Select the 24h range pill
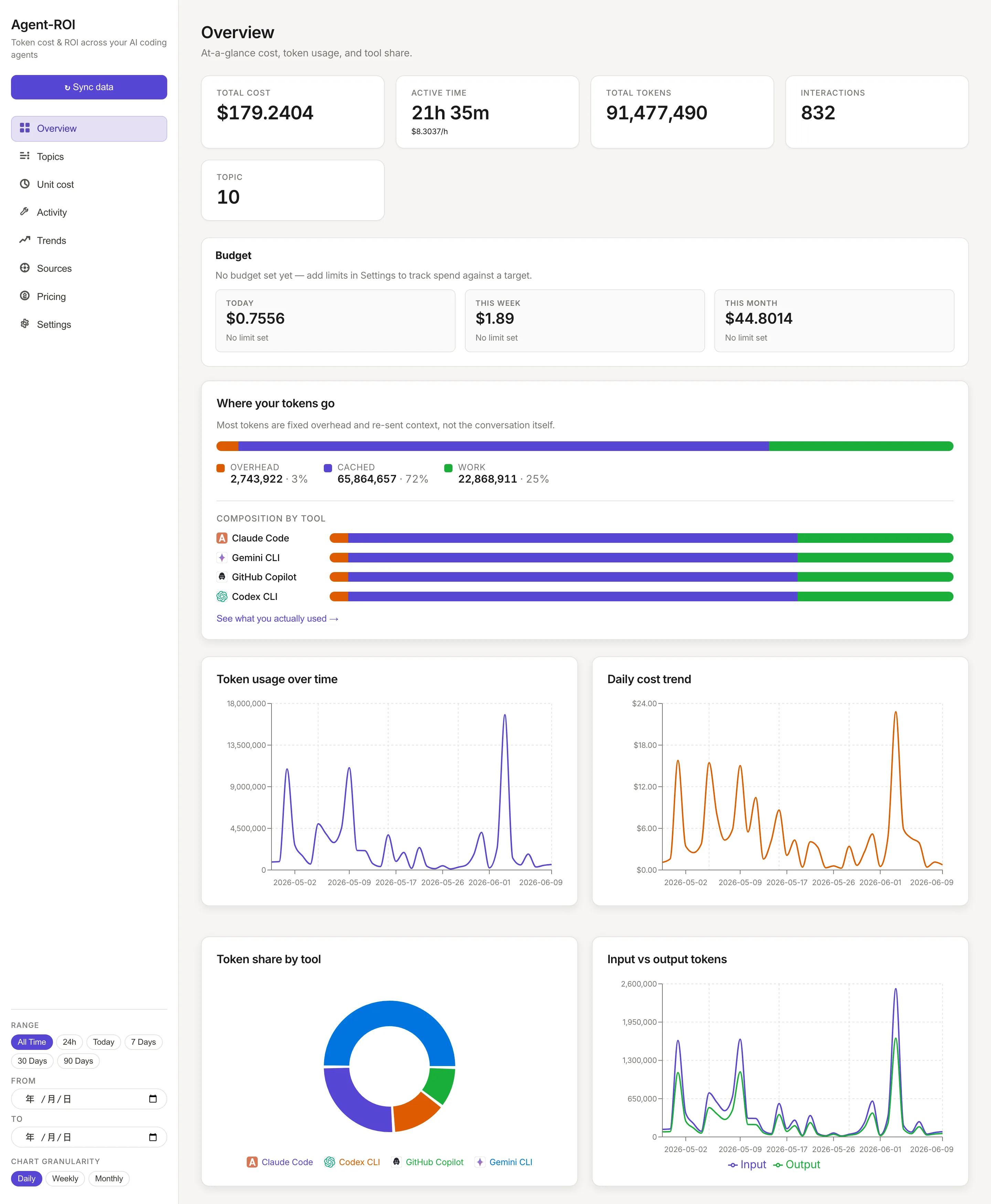 click(x=70, y=1042)
